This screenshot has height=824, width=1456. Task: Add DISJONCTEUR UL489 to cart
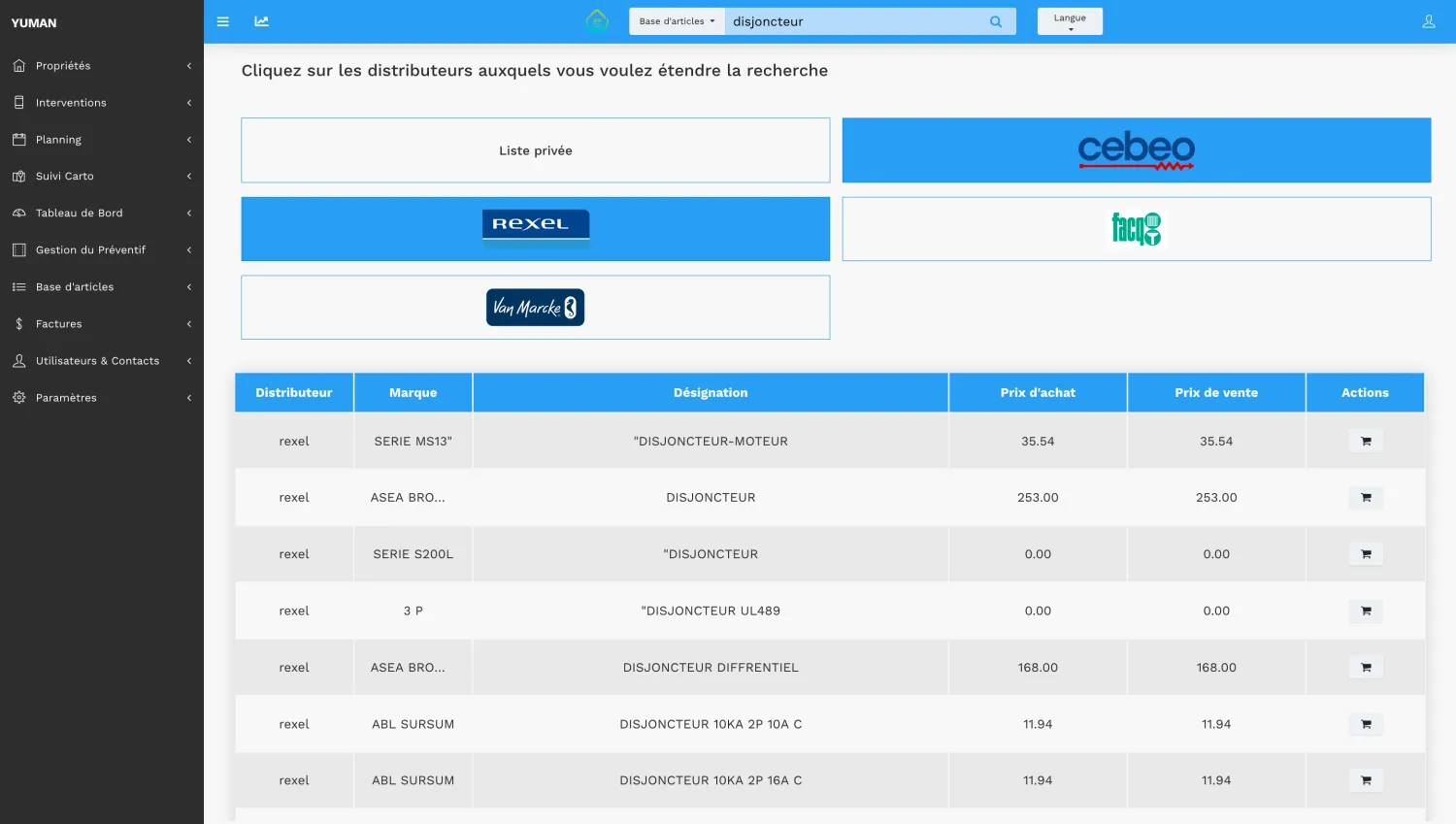click(x=1366, y=610)
